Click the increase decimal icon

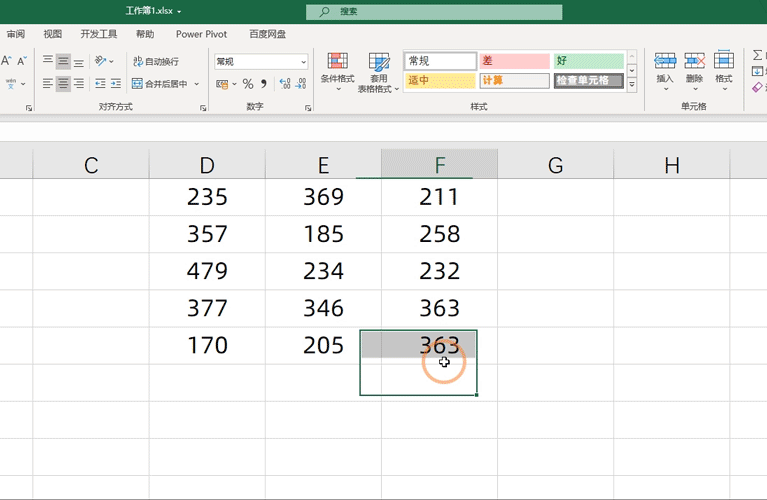coord(285,84)
